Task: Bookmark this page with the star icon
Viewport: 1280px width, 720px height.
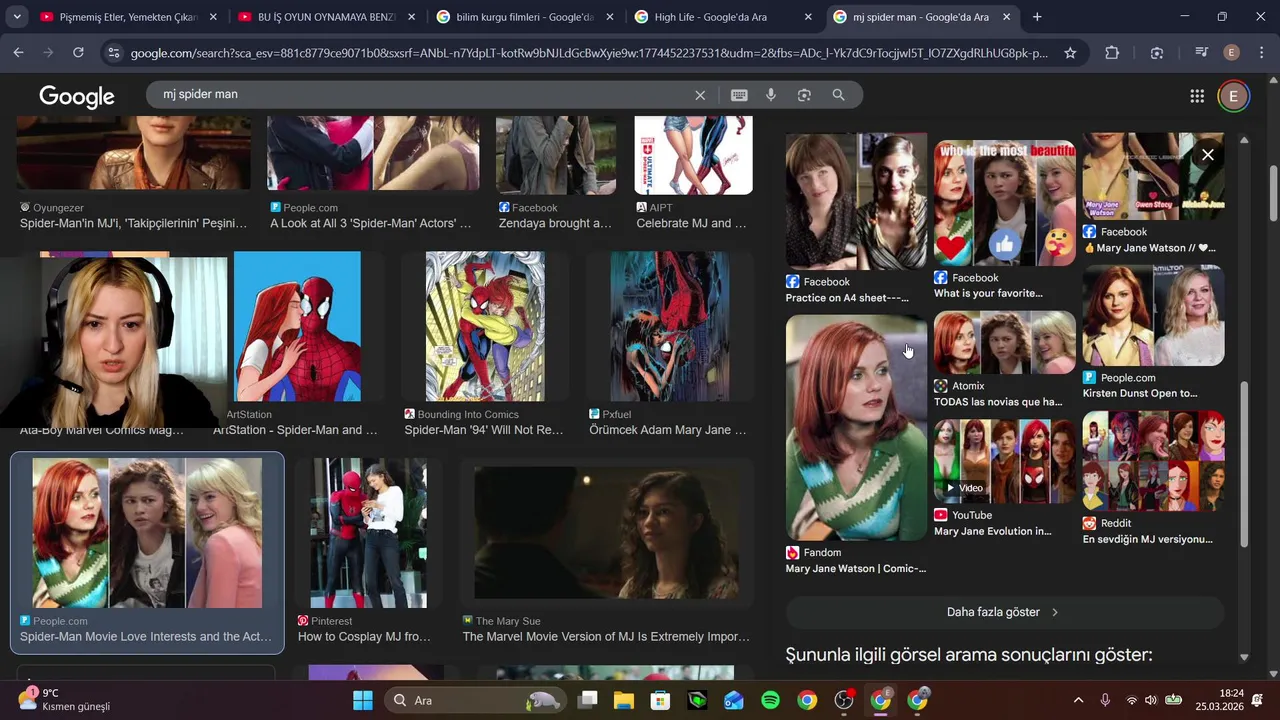Action: (x=1070, y=53)
